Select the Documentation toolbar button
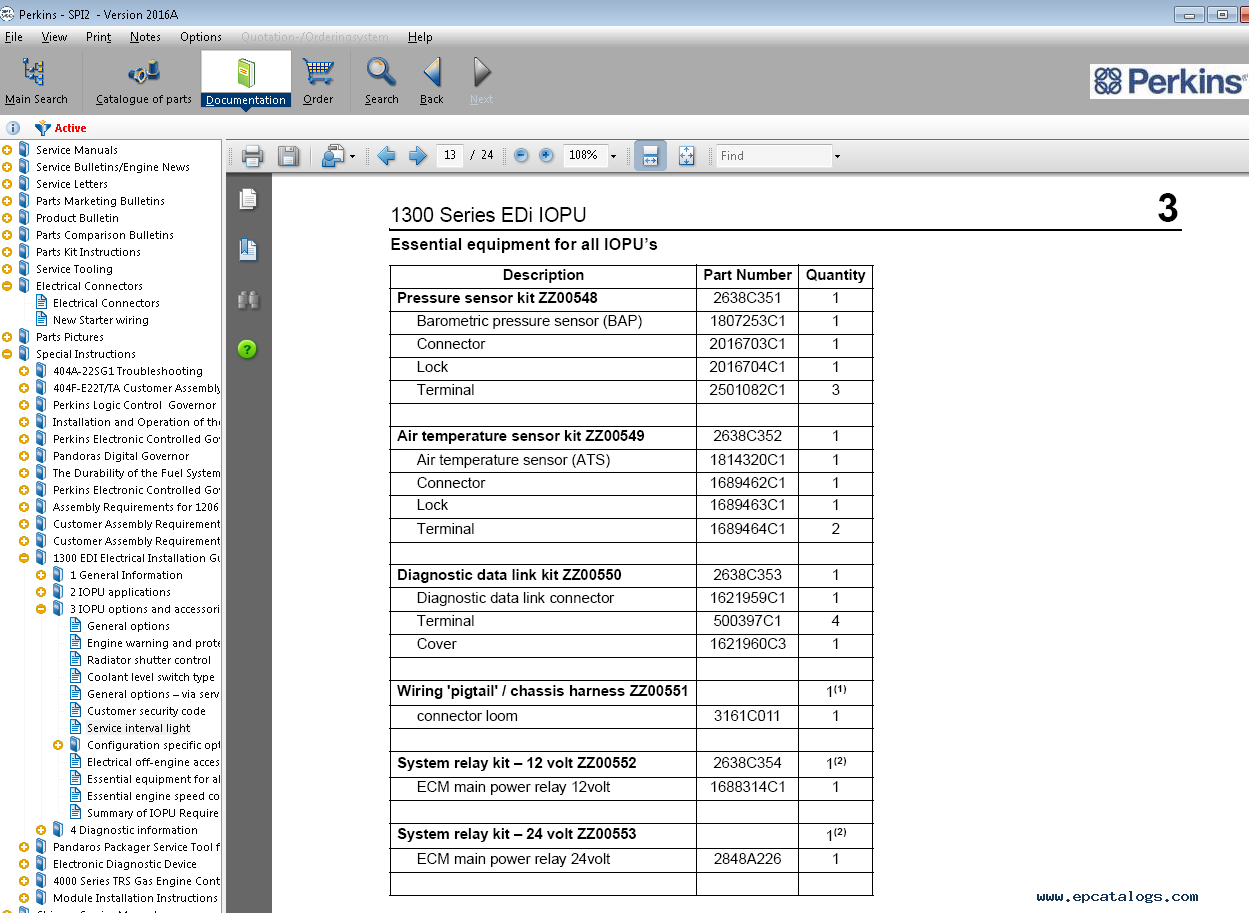The width and height of the screenshot is (1249, 913). point(246,80)
